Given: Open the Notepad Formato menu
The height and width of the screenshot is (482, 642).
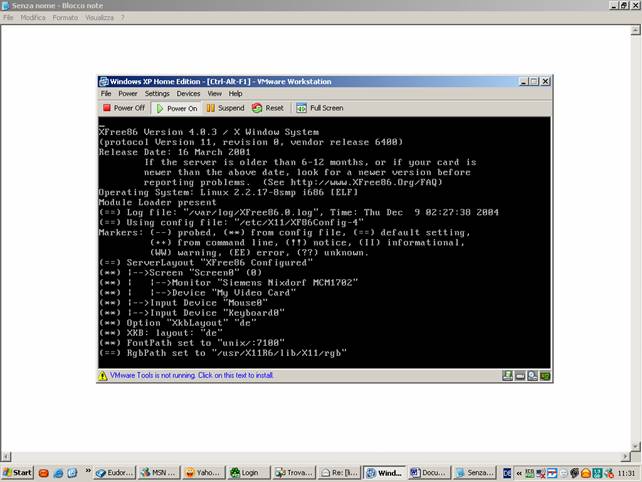Looking at the screenshot, I should 65,18.
